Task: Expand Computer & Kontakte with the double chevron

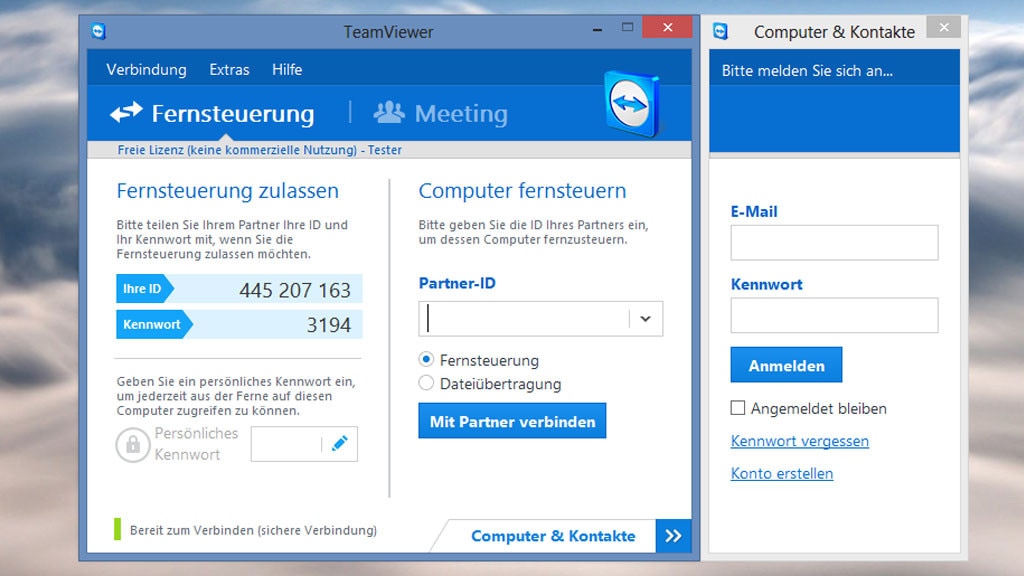Action: [673, 536]
